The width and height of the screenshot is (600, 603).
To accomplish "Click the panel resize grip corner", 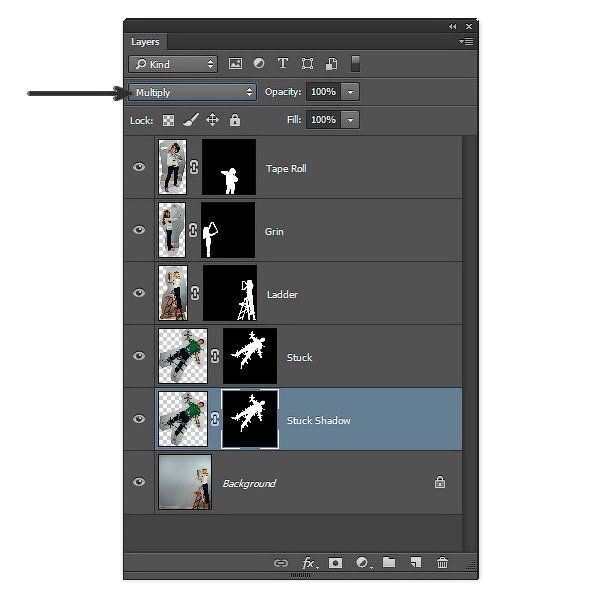I will coord(470,565).
